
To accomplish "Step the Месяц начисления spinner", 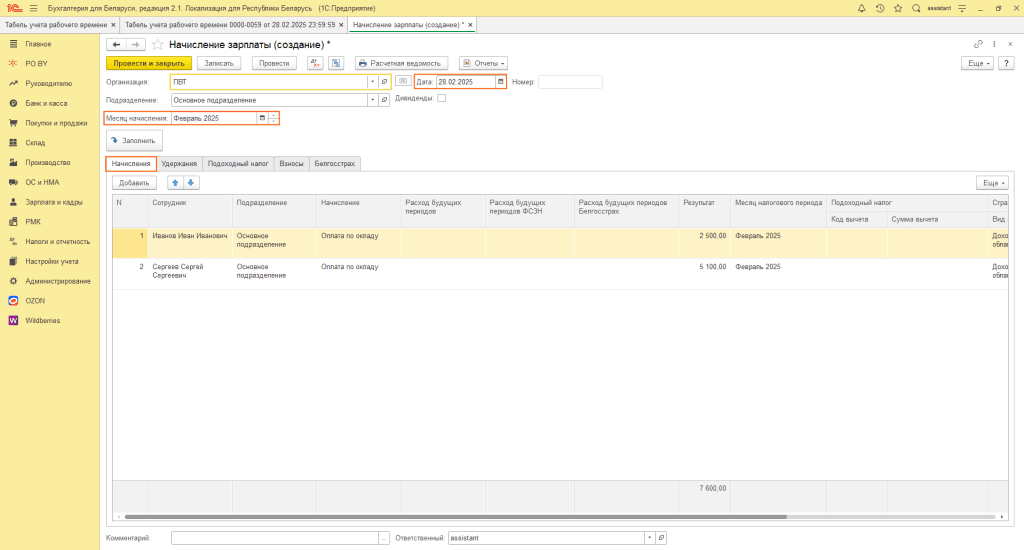I will tap(274, 118).
